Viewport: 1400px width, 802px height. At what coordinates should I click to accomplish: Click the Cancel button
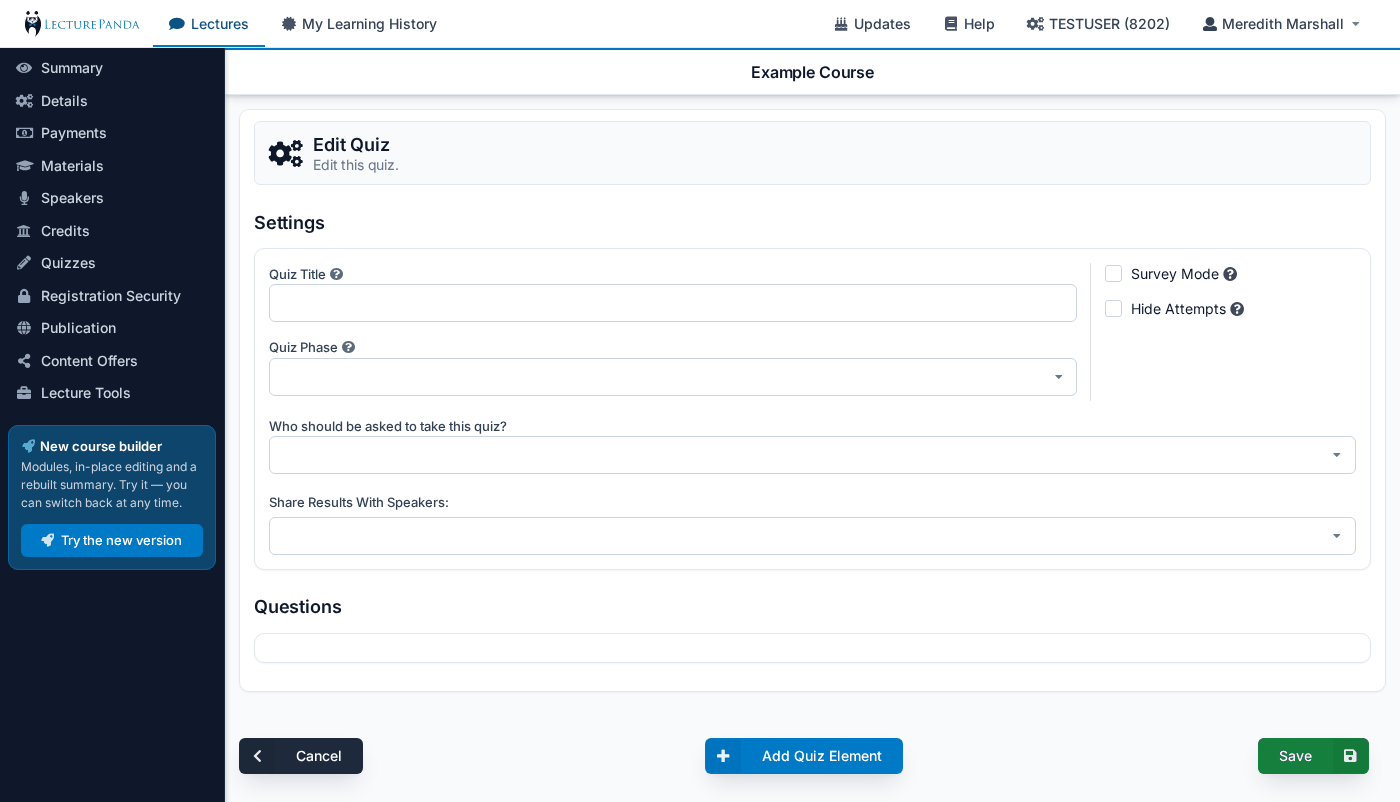(x=301, y=756)
